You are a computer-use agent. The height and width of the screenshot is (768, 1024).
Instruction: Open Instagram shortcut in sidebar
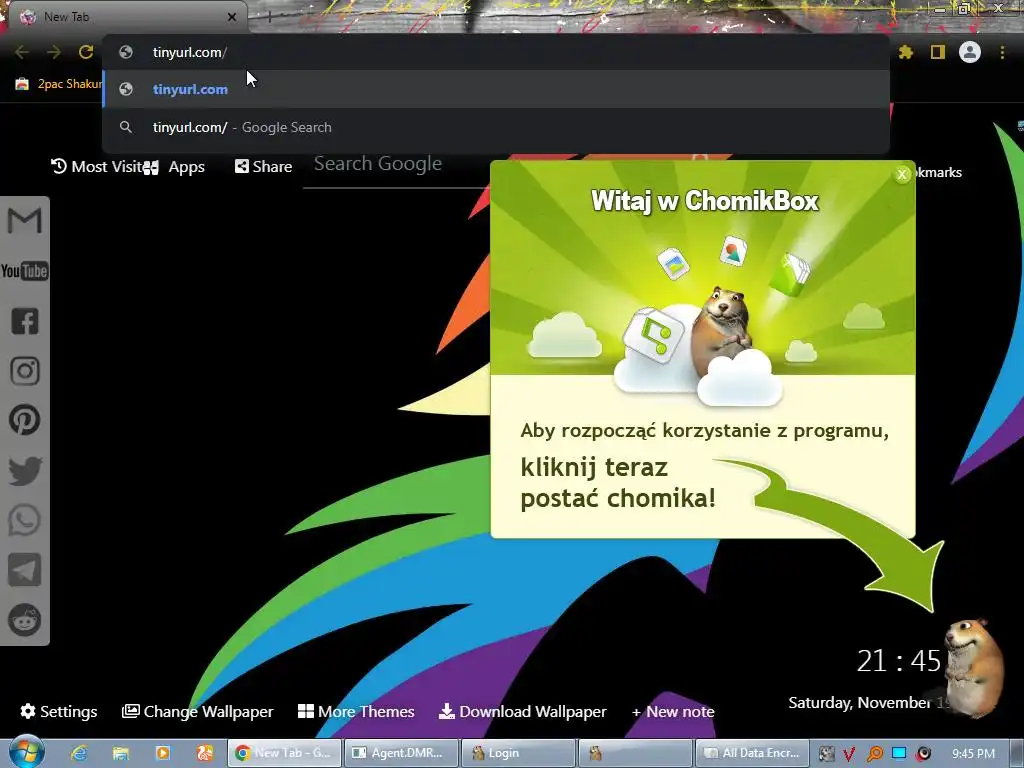point(25,370)
